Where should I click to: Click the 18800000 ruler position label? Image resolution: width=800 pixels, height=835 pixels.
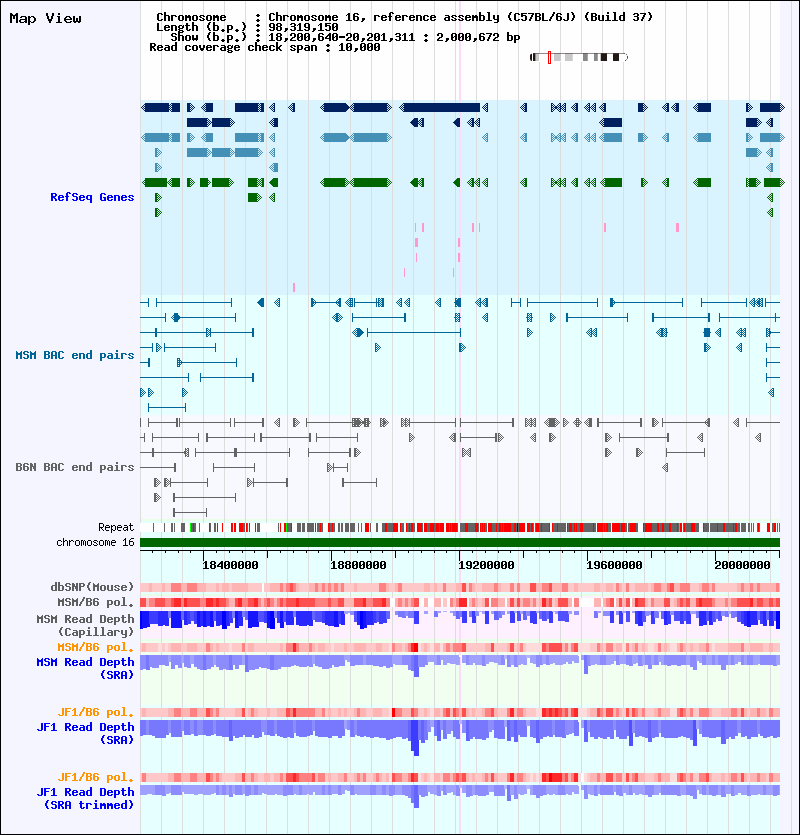[358, 565]
